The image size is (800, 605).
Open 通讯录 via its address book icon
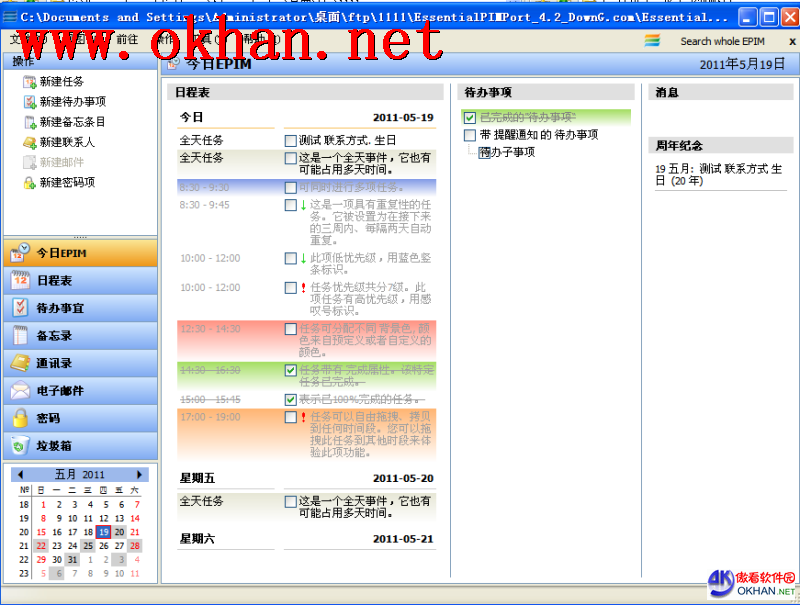pos(20,363)
